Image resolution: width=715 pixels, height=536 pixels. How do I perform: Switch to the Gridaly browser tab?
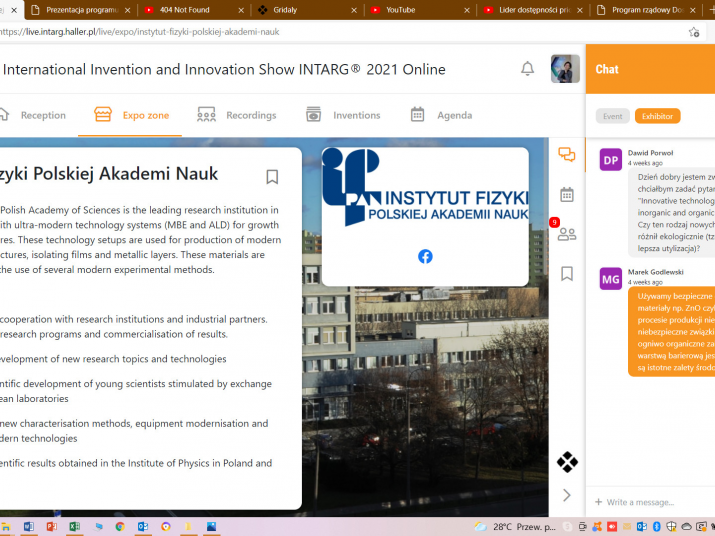pyautogui.click(x=298, y=10)
